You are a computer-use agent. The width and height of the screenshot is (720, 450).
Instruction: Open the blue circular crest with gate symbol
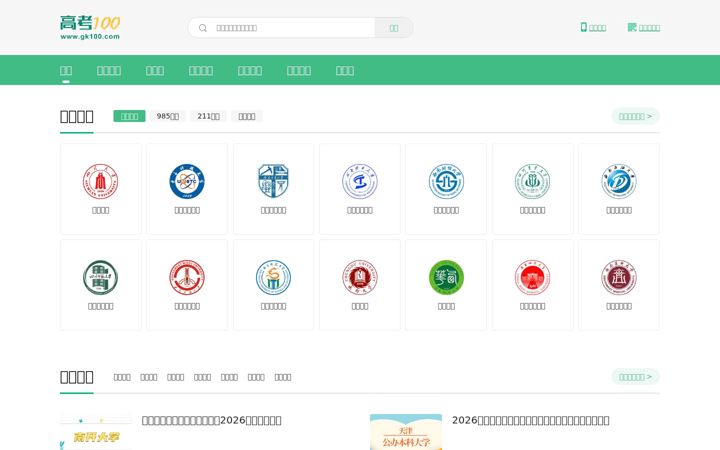[446, 181]
